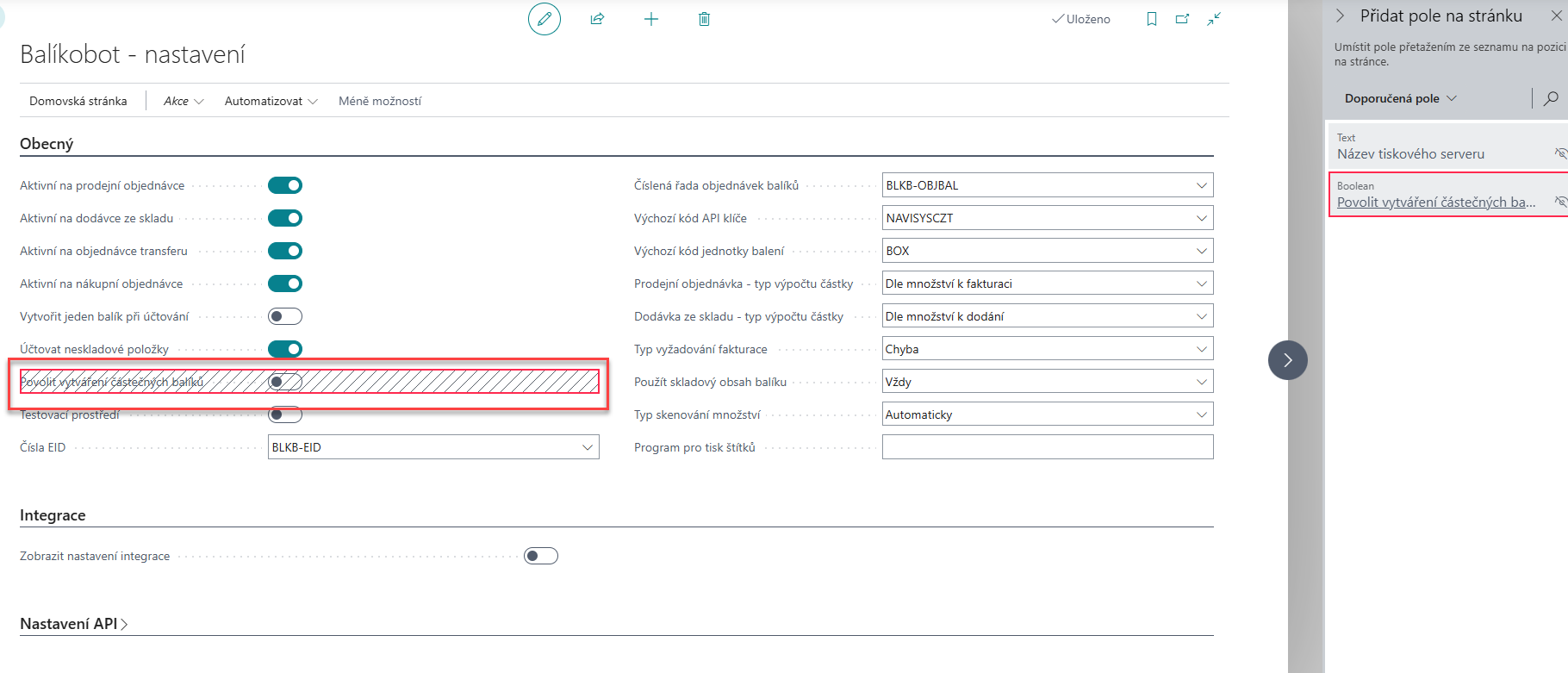Viewport: 1568px width, 673px height.
Task: Open page in new window icon
Action: click(x=1182, y=19)
